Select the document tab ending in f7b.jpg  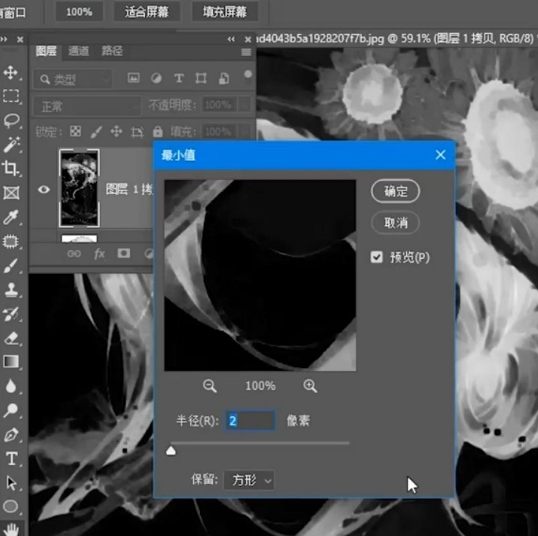click(x=395, y=38)
